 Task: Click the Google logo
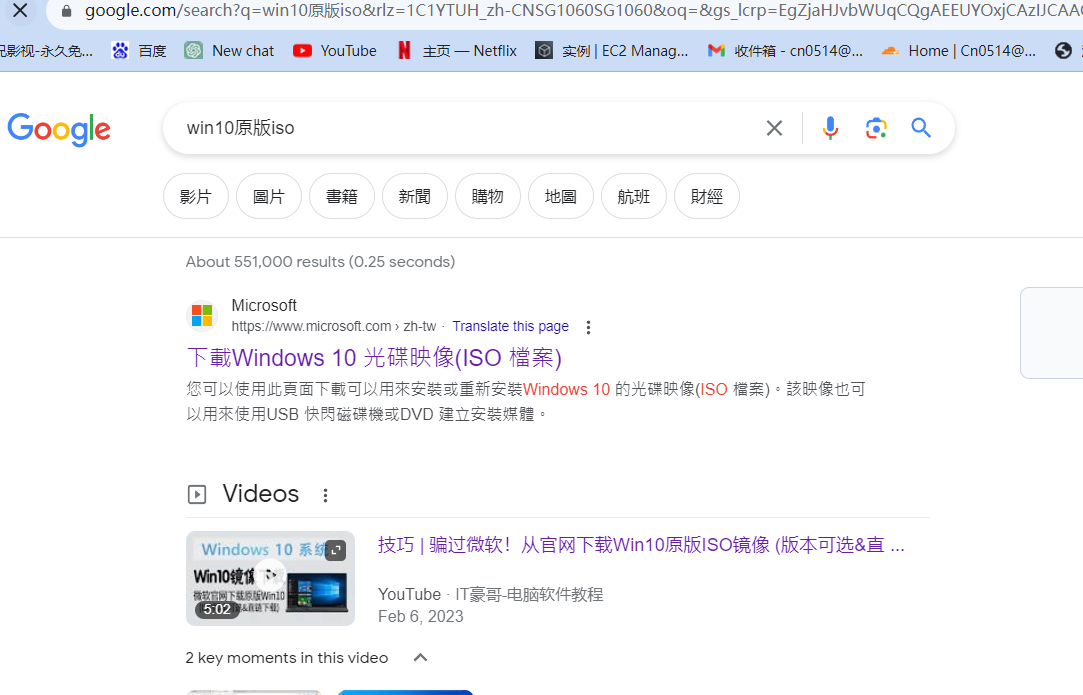[59, 129]
